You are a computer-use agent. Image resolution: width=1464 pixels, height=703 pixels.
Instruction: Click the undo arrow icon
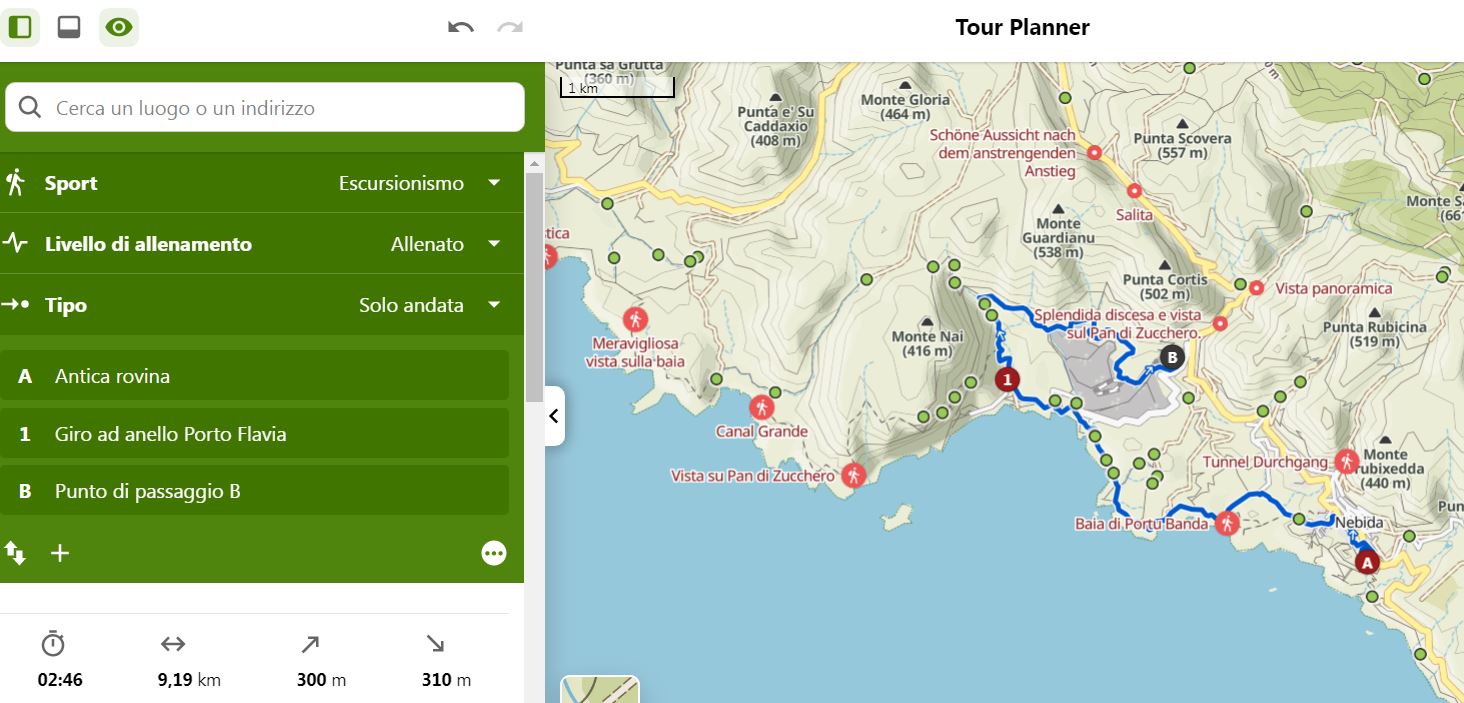click(460, 27)
